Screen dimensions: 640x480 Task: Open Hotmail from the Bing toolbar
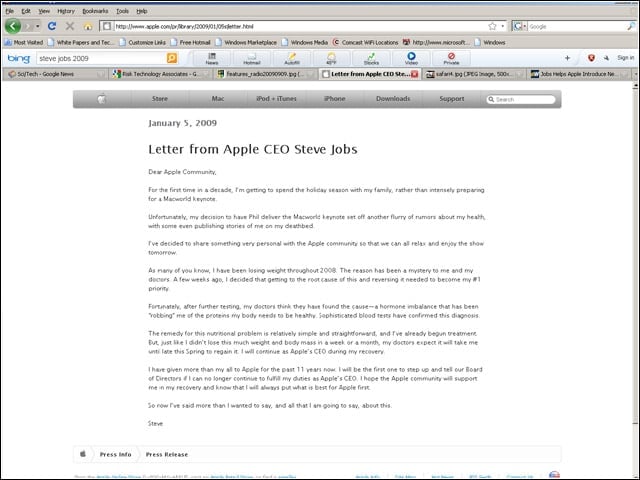click(252, 58)
